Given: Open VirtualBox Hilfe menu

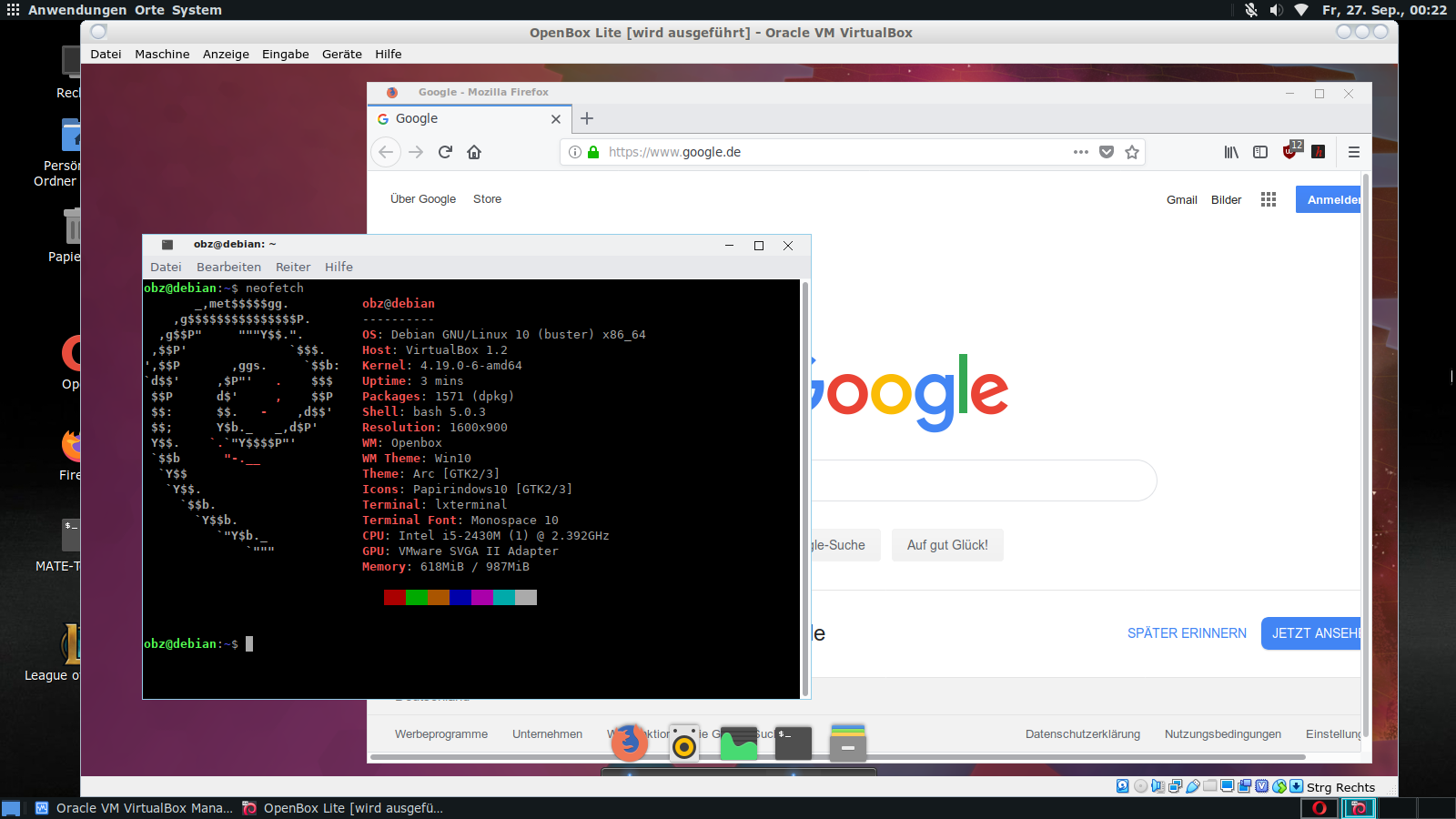Looking at the screenshot, I should click(389, 54).
